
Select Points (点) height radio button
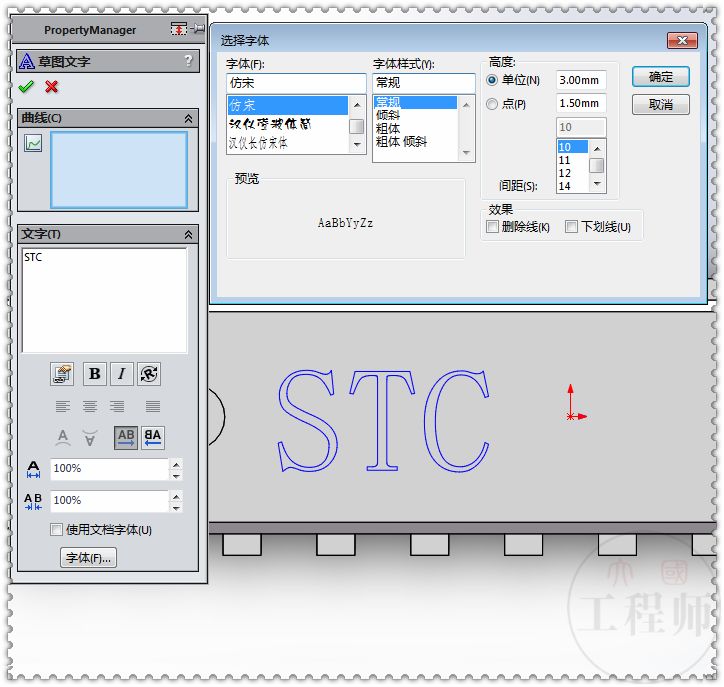click(x=492, y=104)
